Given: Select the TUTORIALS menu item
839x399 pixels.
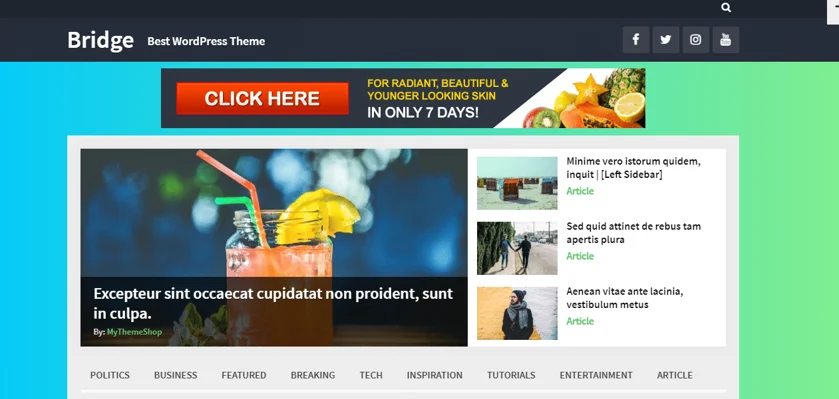Looking at the screenshot, I should pyautogui.click(x=511, y=375).
